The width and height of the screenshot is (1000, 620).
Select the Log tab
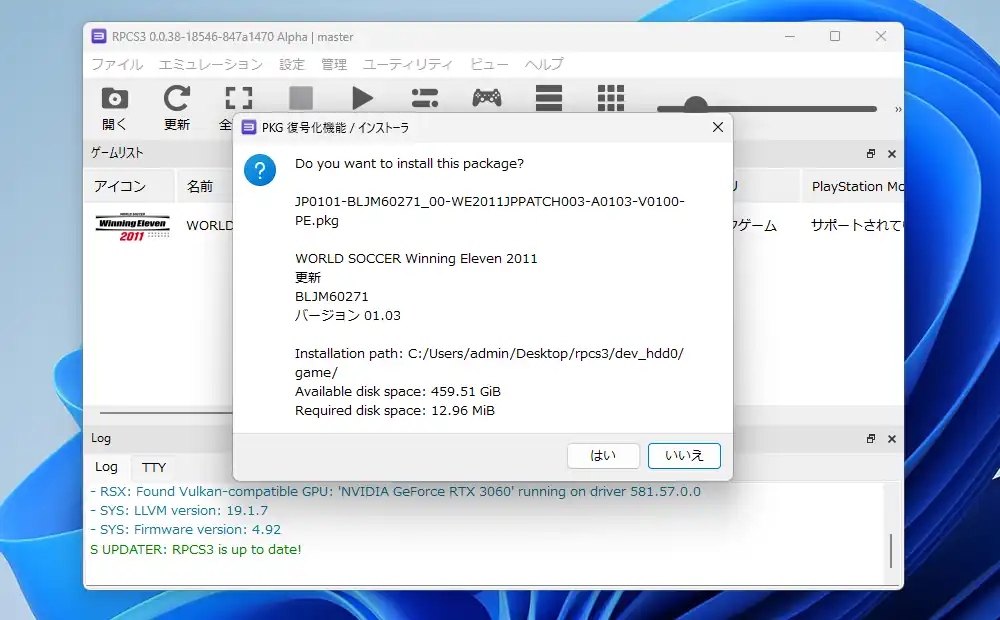coord(106,467)
